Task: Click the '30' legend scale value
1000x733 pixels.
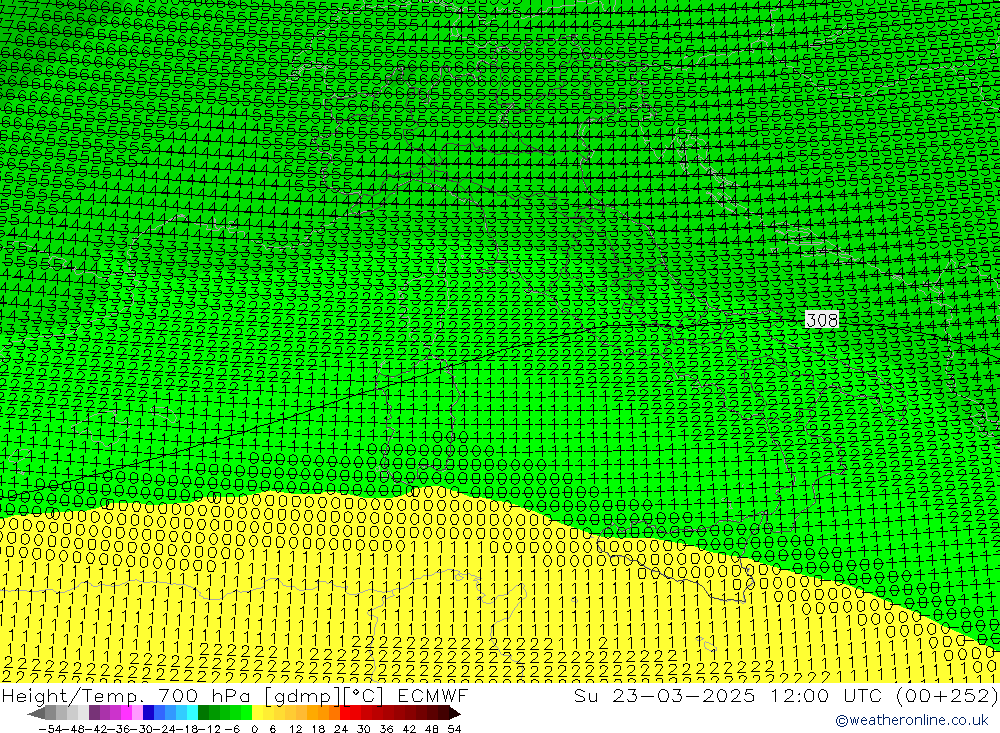Action: 364,729
